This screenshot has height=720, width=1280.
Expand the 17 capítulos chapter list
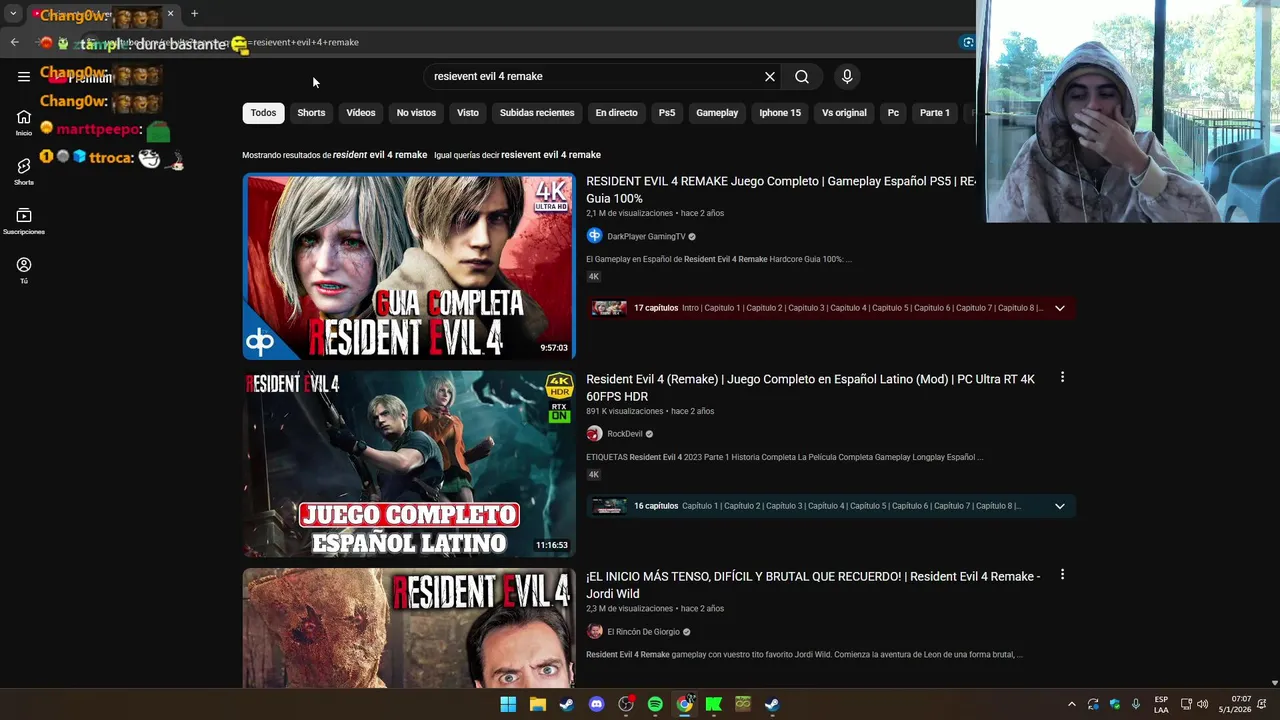[1060, 308]
